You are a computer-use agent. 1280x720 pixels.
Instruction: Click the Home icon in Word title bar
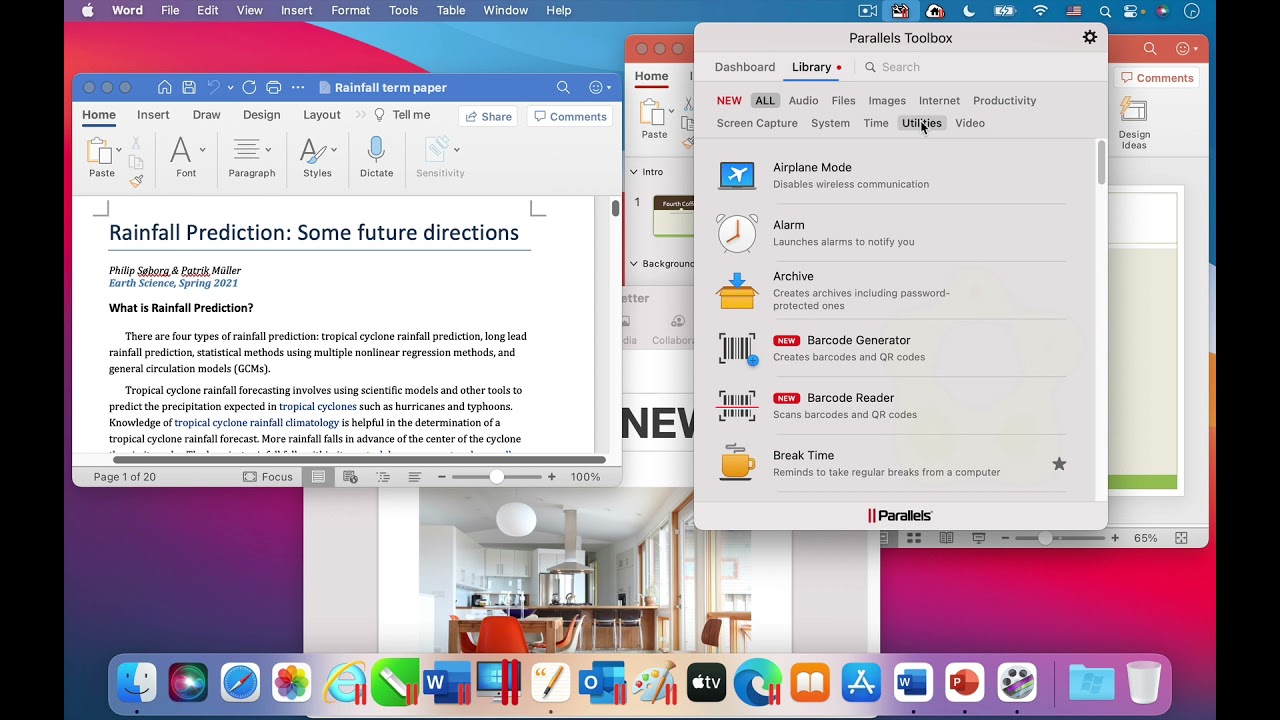point(164,87)
